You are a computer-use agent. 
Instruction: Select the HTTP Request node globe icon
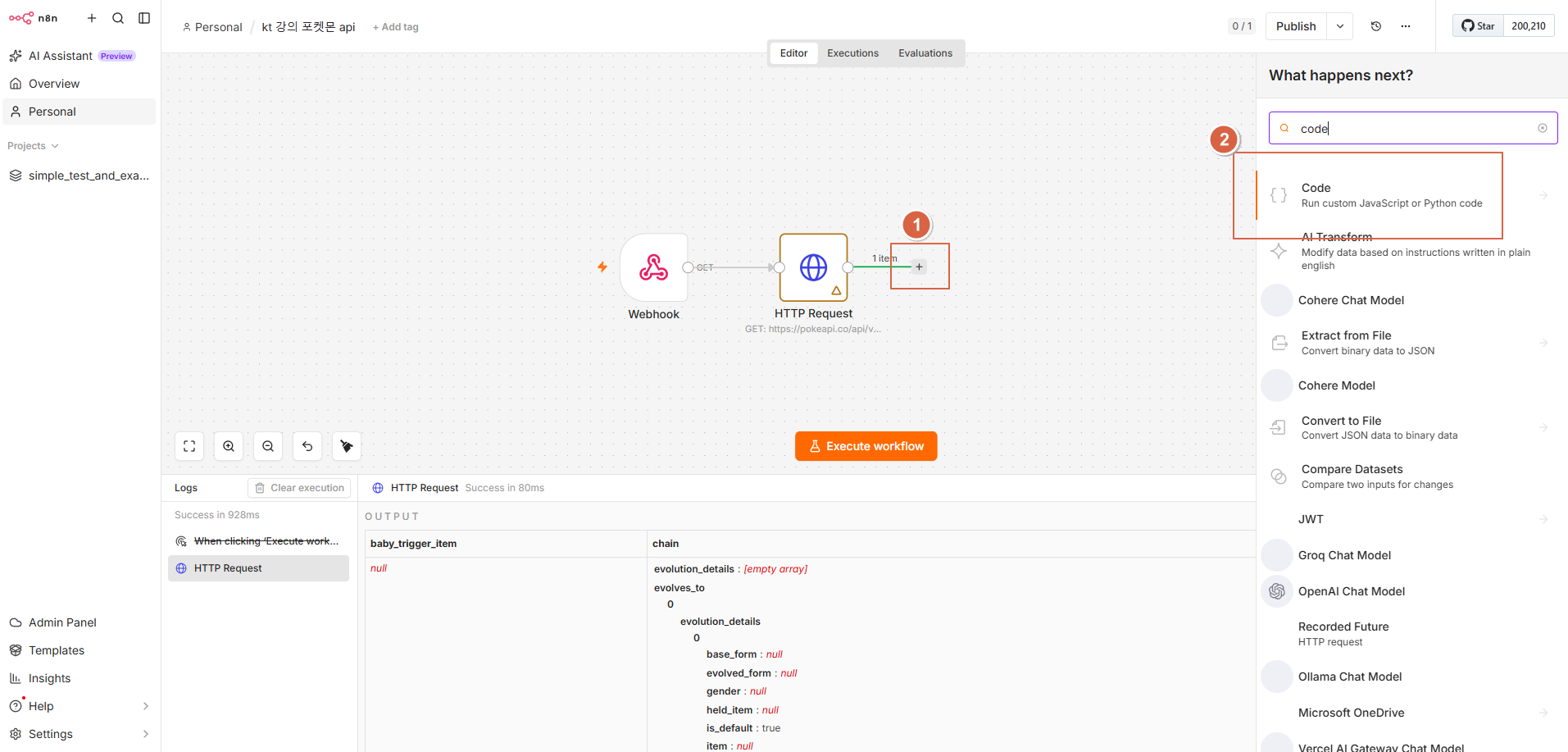813,267
